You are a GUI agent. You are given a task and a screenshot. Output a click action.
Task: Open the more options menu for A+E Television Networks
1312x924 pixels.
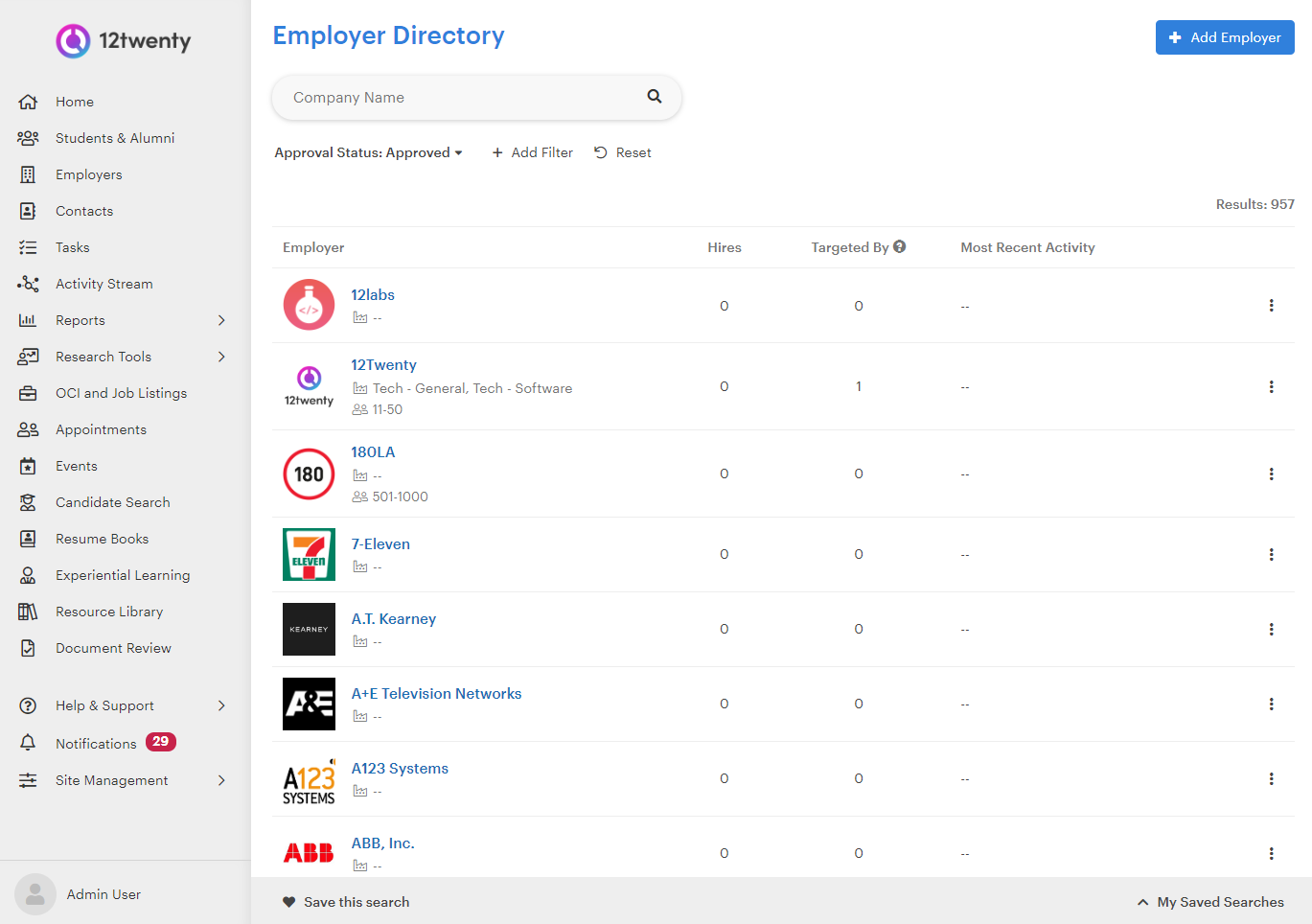tap(1272, 704)
